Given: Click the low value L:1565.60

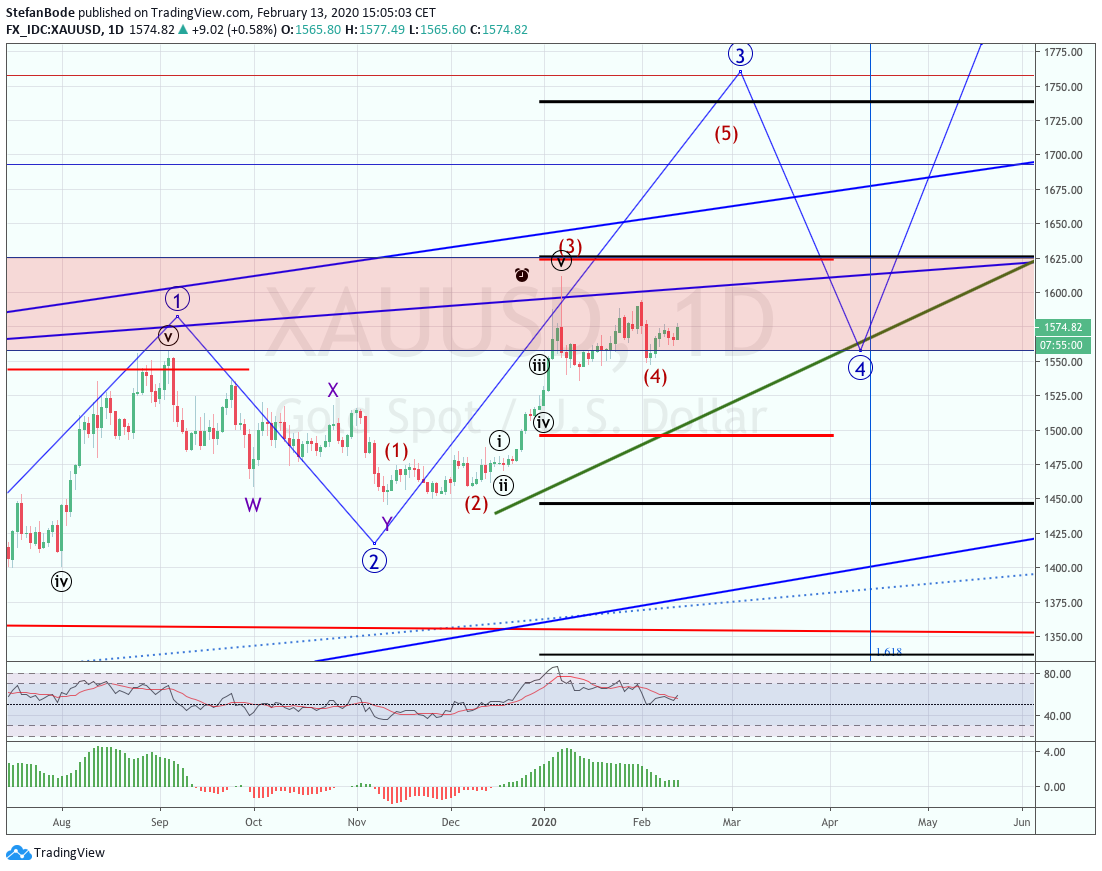Looking at the screenshot, I should 438,30.
